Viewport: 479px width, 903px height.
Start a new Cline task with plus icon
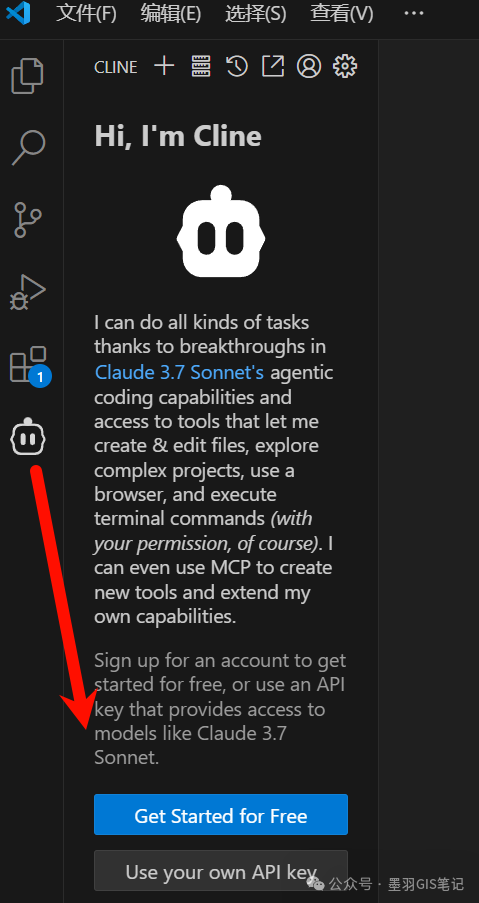[164, 66]
